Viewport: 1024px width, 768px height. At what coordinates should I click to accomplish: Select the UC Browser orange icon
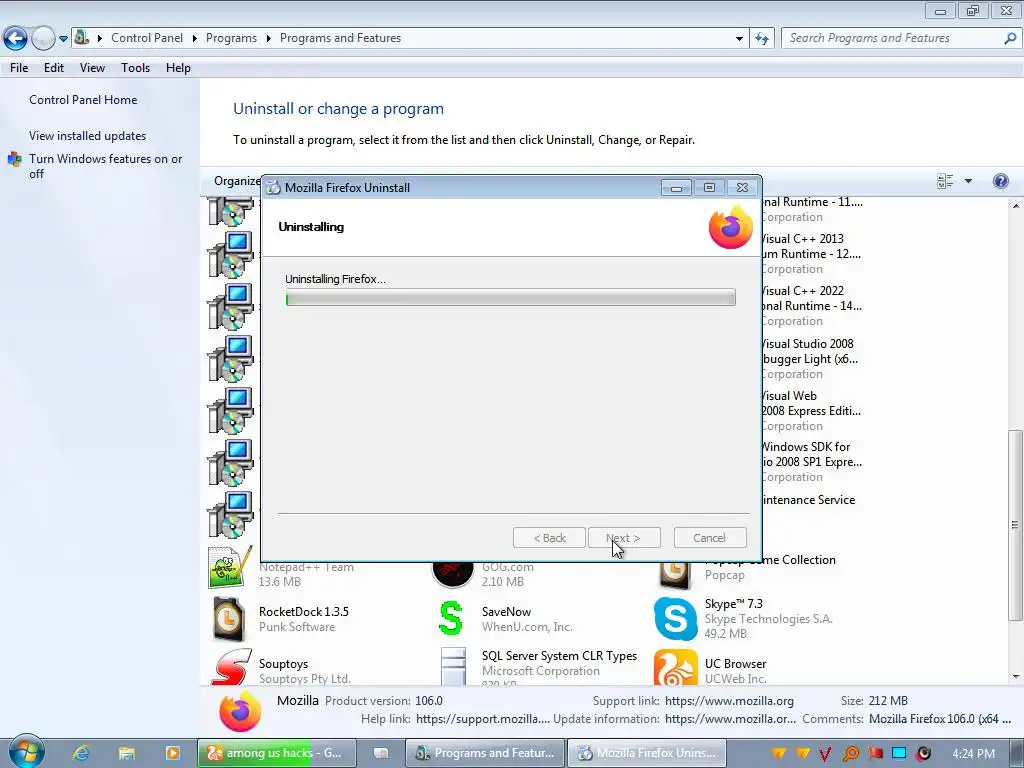[675, 667]
